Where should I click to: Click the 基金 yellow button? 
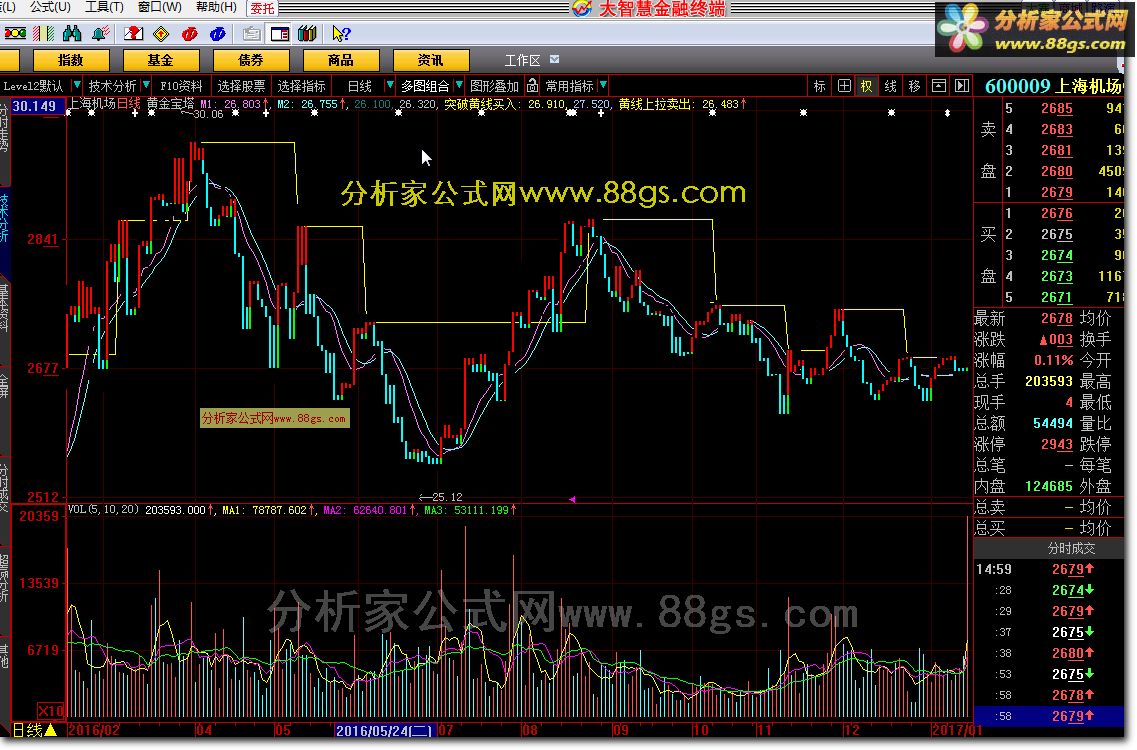pyautogui.click(x=160, y=60)
